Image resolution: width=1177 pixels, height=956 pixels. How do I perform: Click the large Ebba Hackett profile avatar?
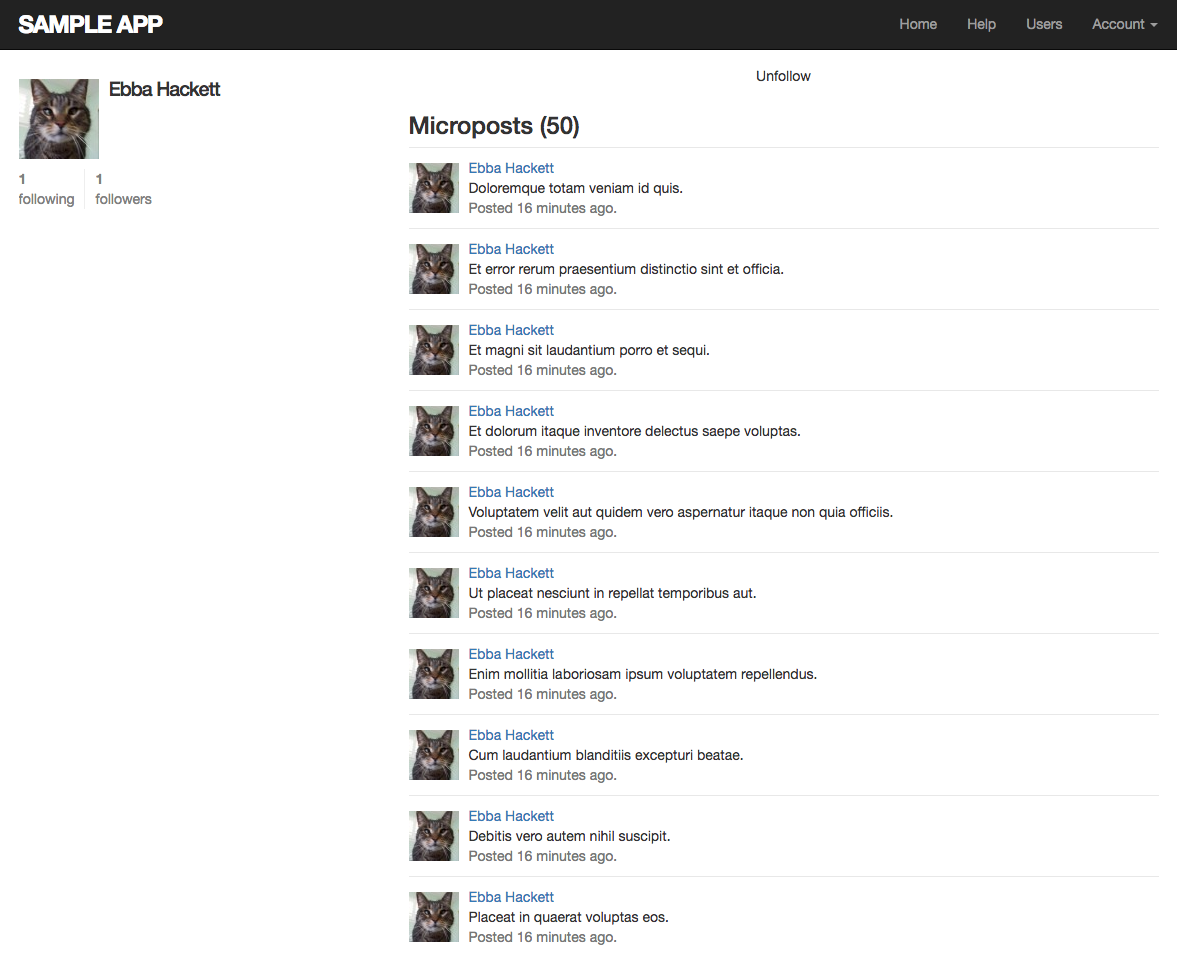59,119
